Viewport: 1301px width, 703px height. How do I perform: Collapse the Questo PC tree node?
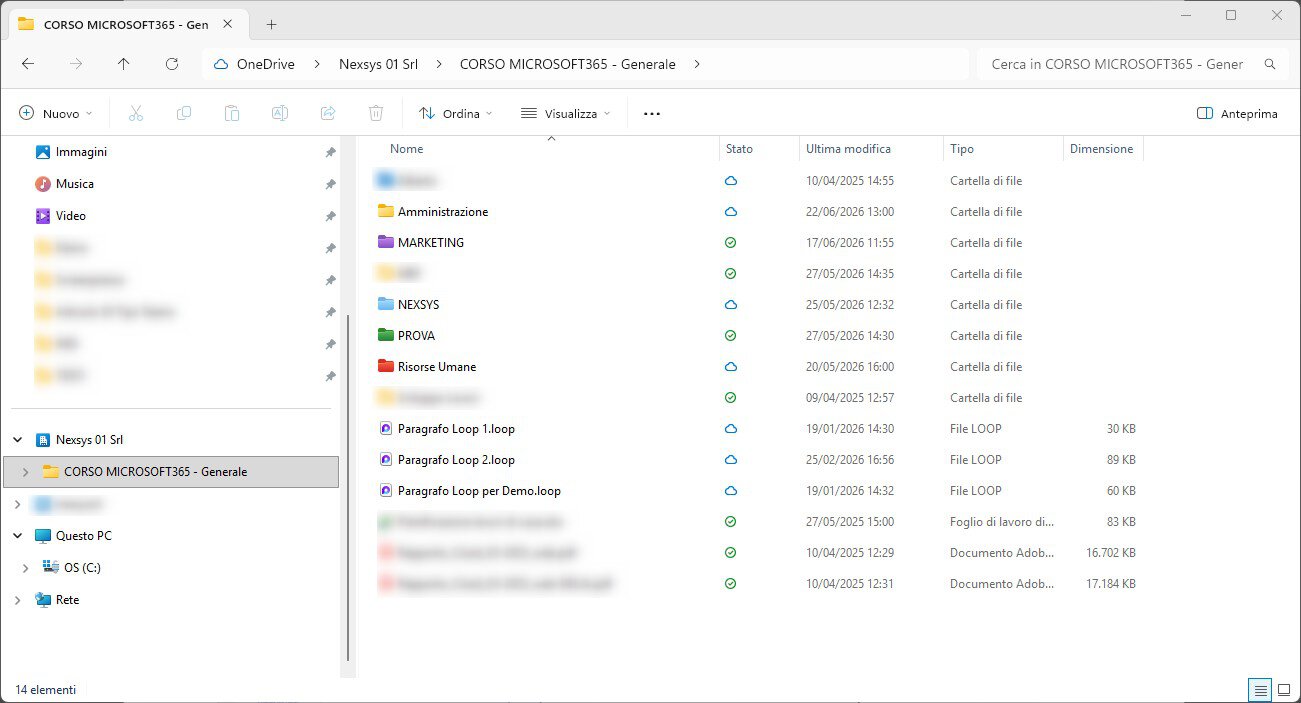coord(18,536)
